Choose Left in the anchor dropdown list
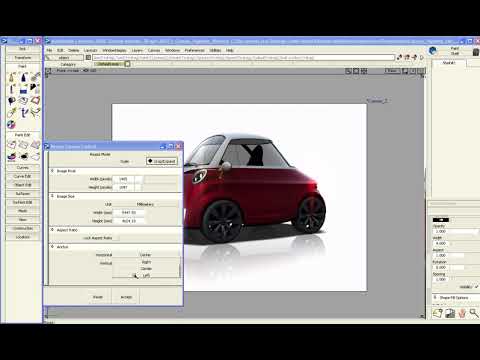Viewport: 480px width, 360px height. 146,276
